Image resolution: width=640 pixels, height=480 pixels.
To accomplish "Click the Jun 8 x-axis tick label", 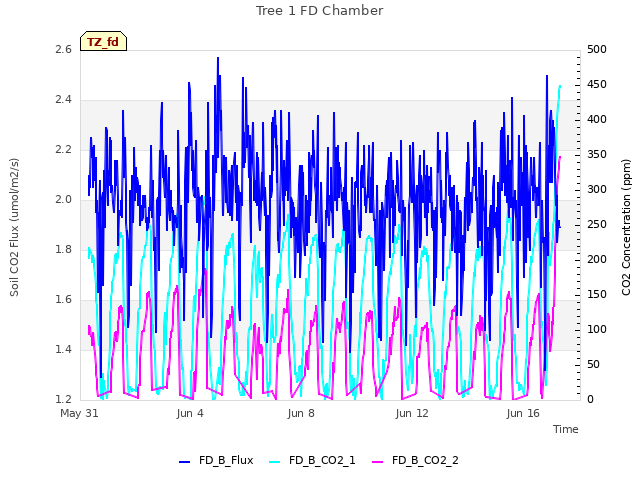I will tap(301, 413).
